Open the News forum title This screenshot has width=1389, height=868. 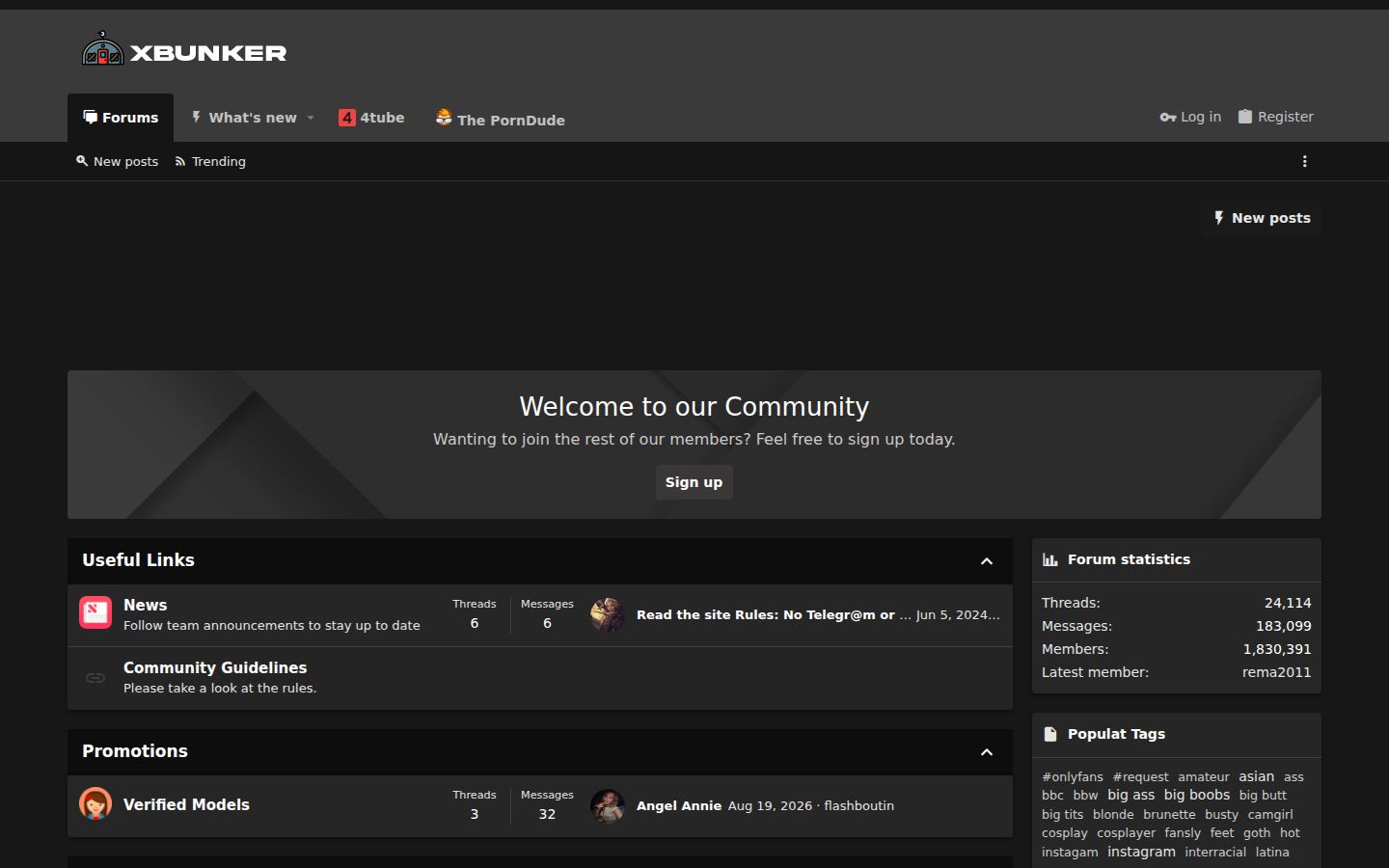click(145, 605)
